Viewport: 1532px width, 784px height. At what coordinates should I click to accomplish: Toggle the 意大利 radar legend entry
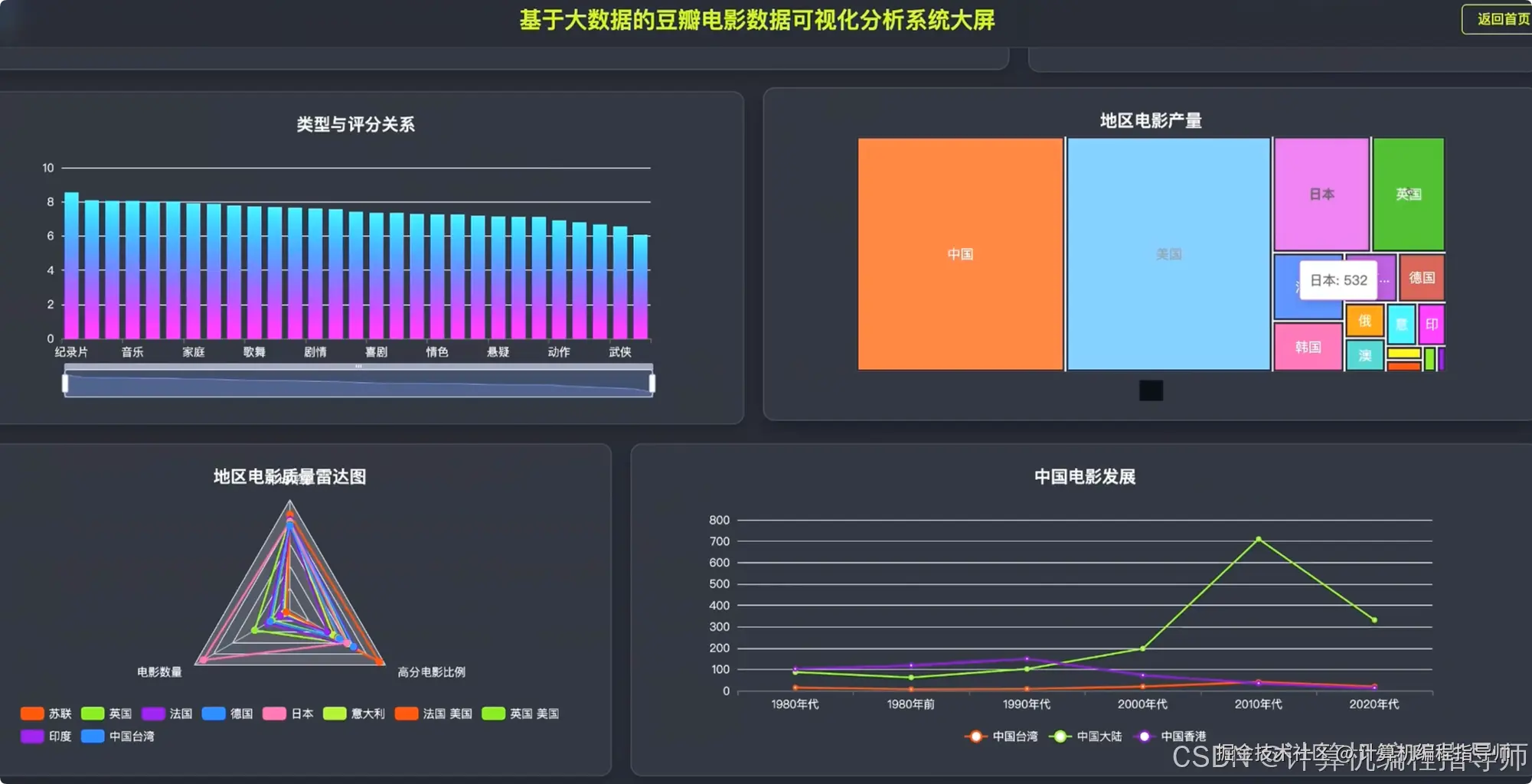(x=354, y=714)
